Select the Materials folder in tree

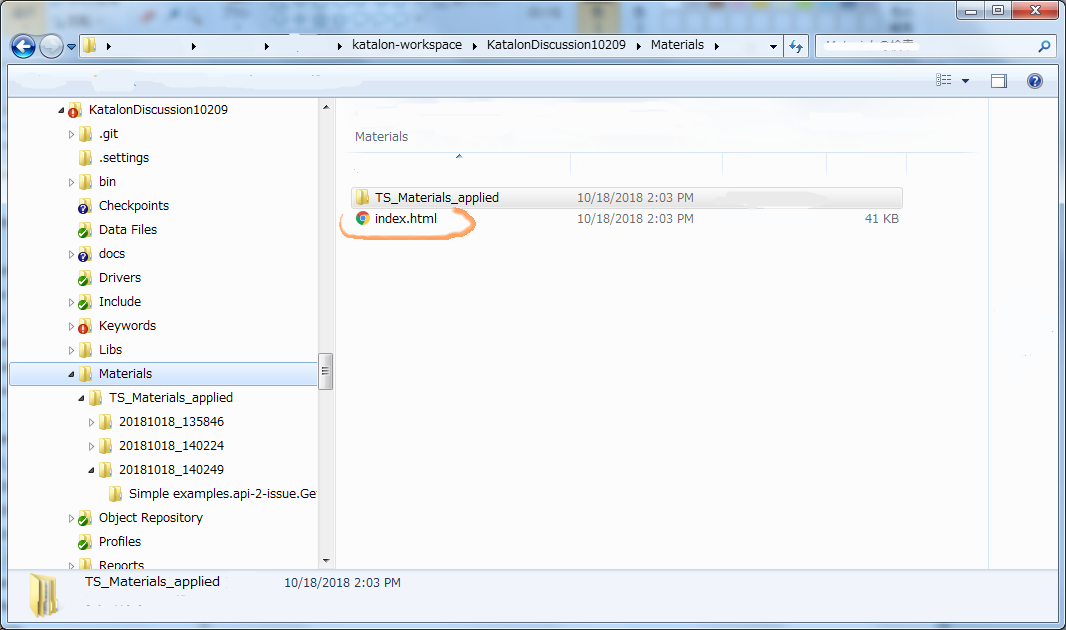click(x=125, y=374)
